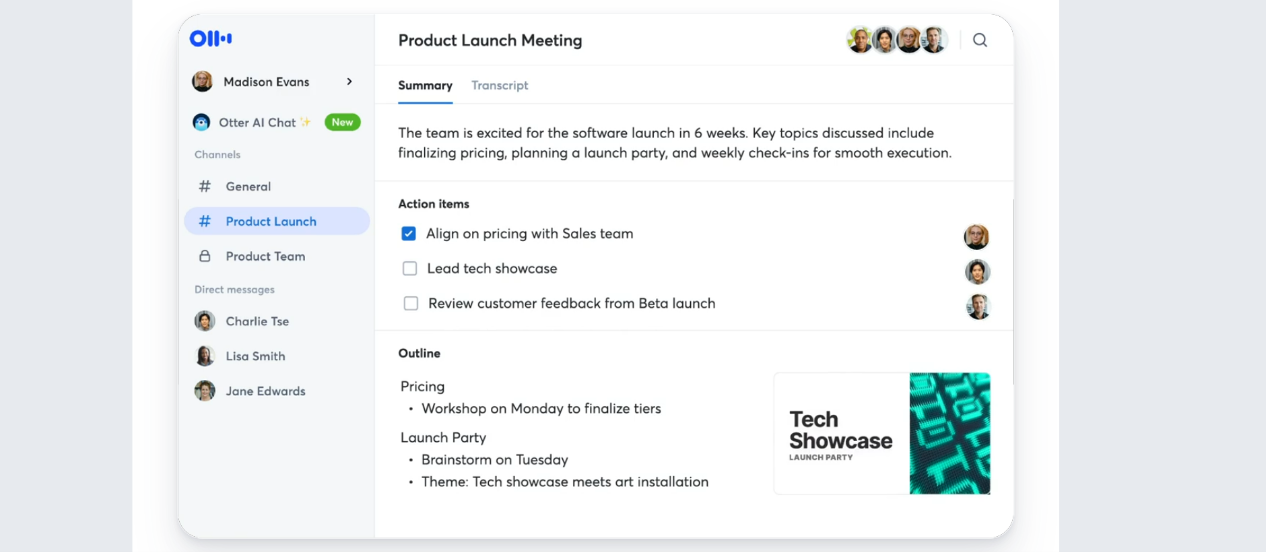Image resolution: width=1266 pixels, height=552 pixels.
Task: Open direct message with Jane Edwards
Action: pyautogui.click(x=265, y=391)
